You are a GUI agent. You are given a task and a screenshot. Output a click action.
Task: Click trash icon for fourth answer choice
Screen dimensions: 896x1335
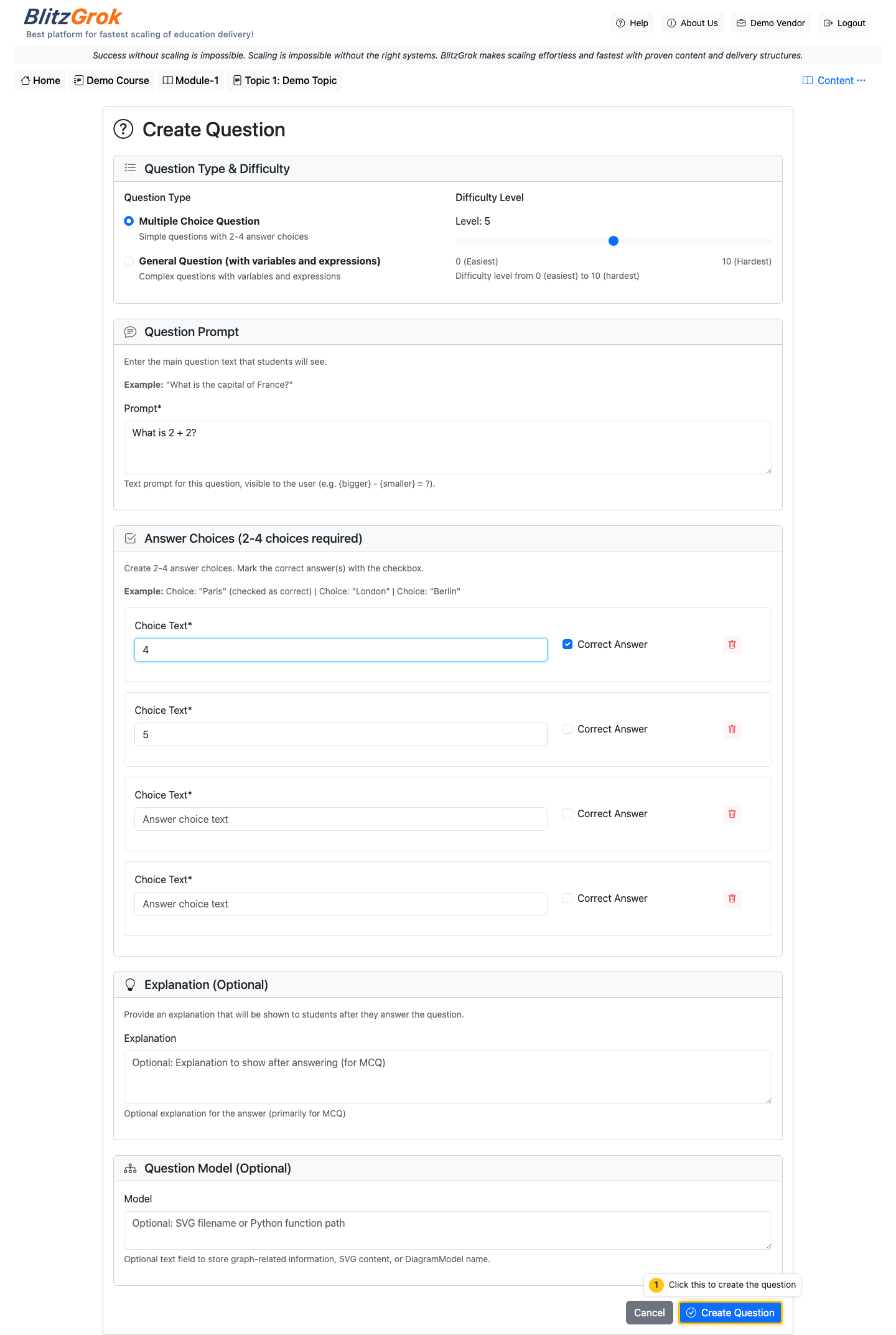click(732, 899)
